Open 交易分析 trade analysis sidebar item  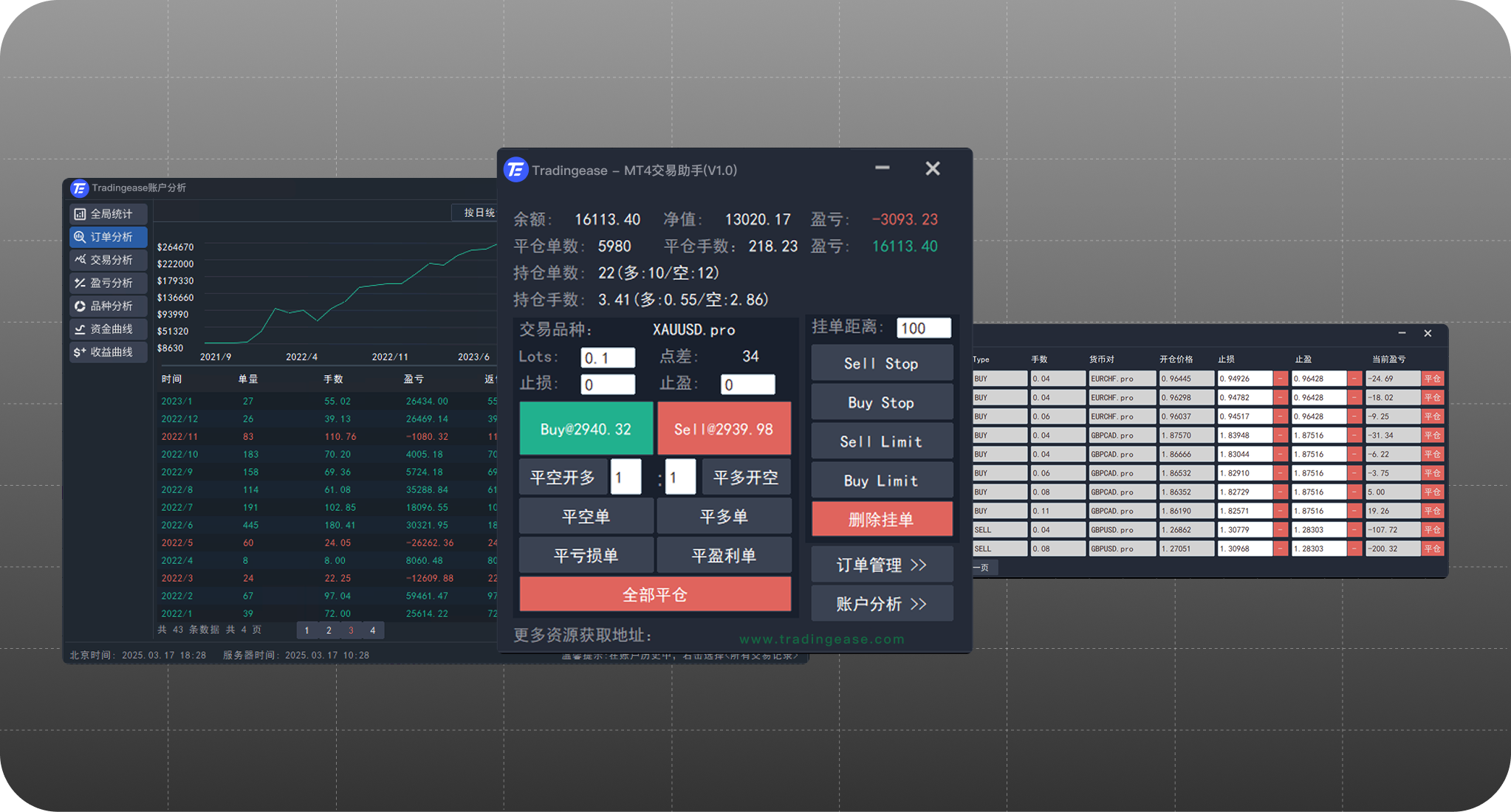point(109,260)
